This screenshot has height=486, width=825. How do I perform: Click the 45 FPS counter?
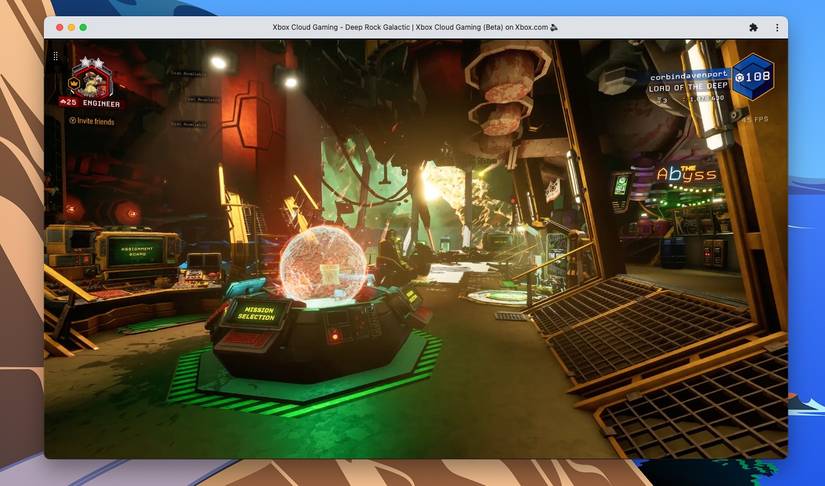(754, 119)
